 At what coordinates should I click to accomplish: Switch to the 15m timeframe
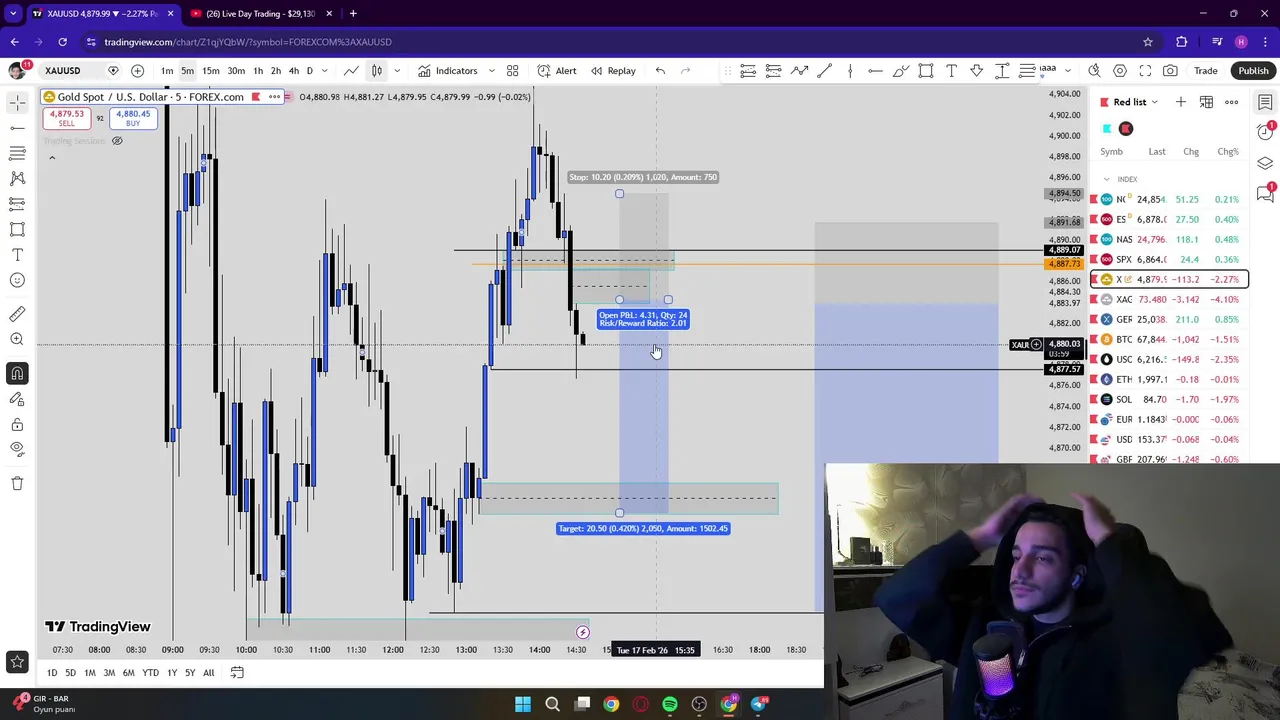tap(211, 71)
